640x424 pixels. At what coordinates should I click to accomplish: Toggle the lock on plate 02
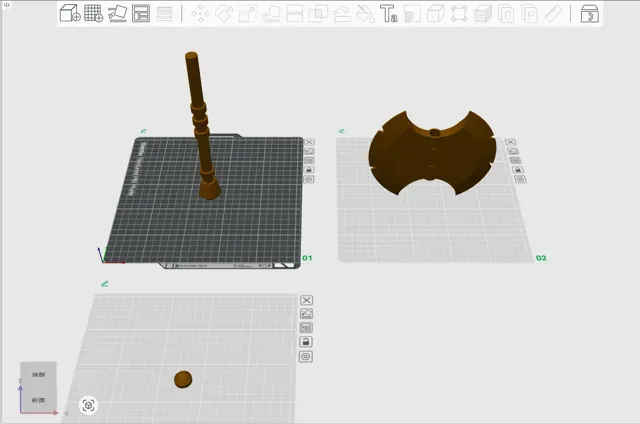point(518,170)
